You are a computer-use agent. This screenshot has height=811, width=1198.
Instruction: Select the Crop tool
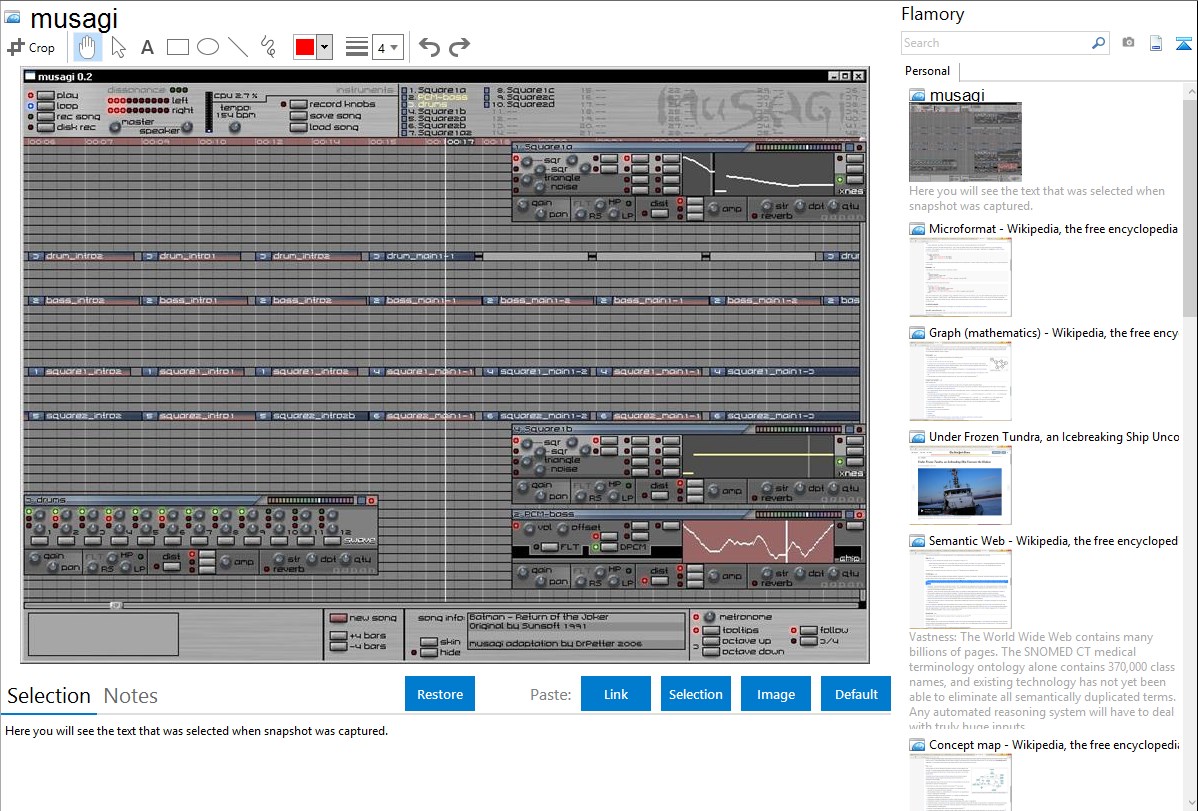pyautogui.click(x=31, y=47)
